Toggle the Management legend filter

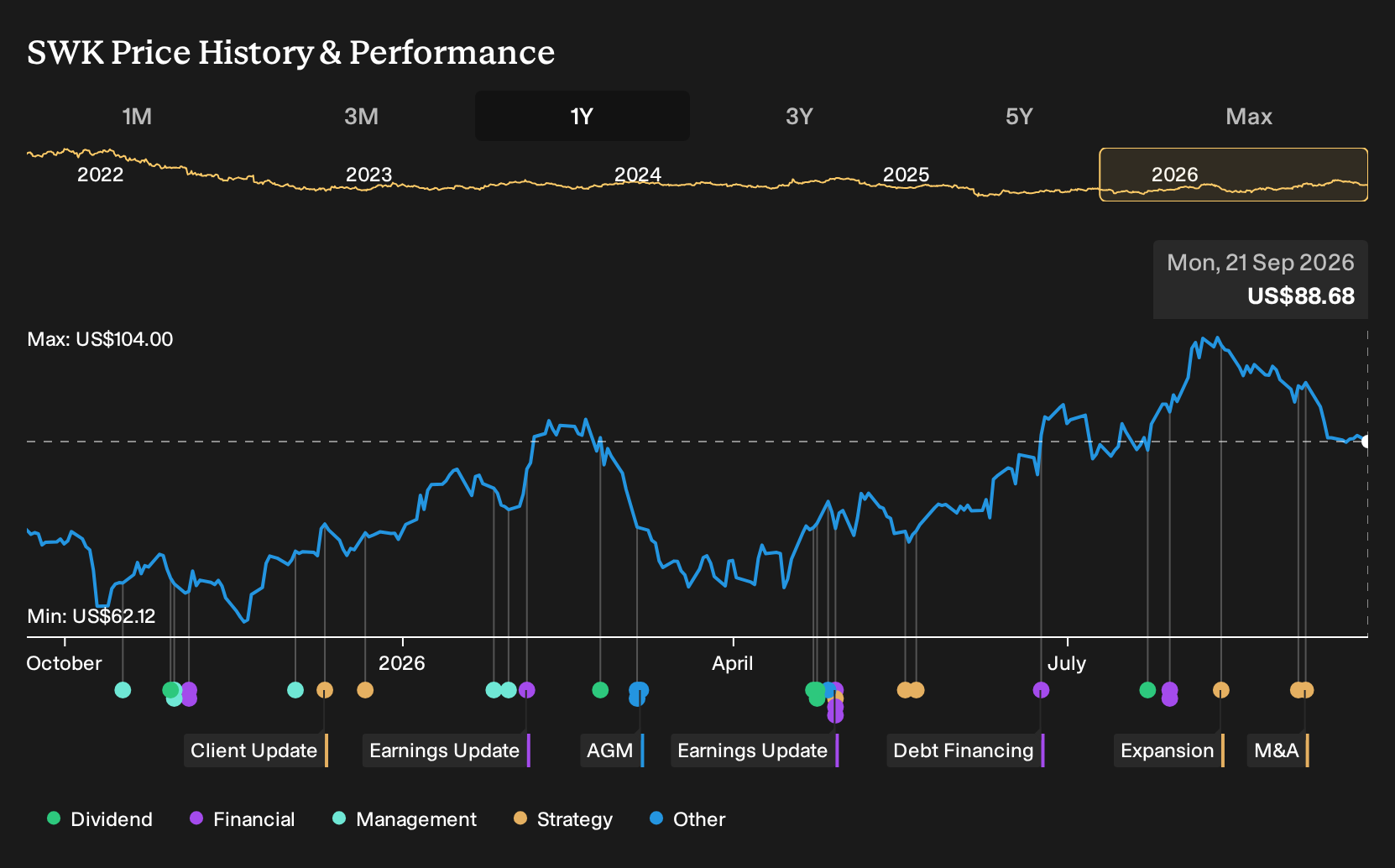(x=405, y=819)
